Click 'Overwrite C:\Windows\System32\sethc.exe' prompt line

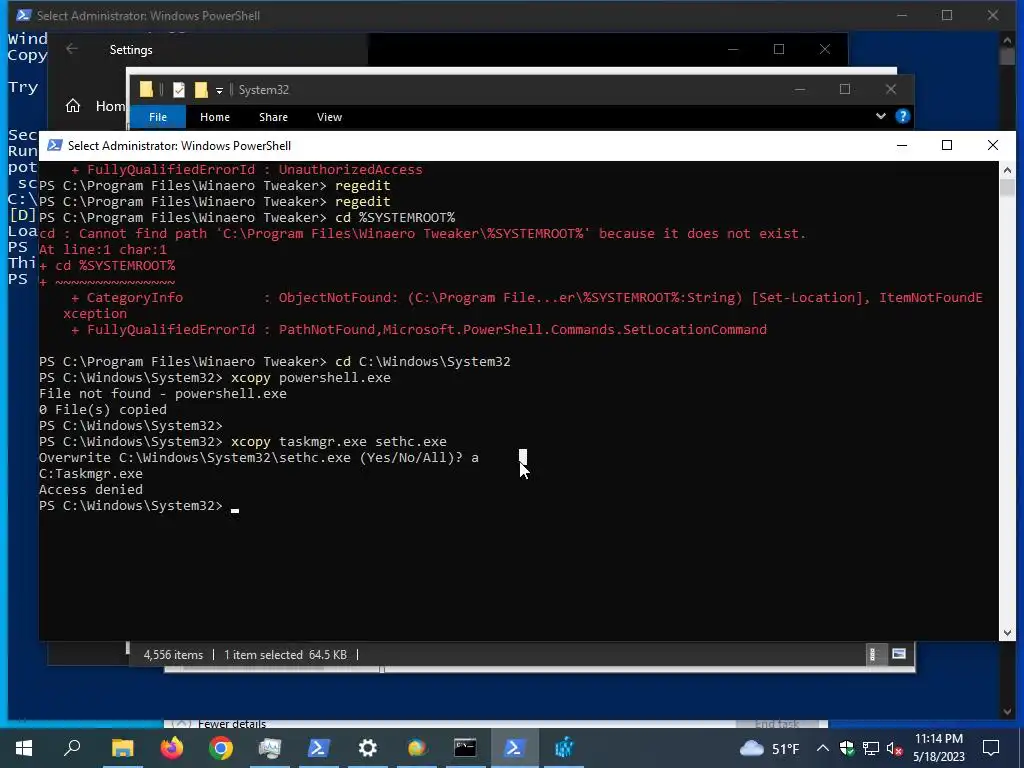point(259,457)
